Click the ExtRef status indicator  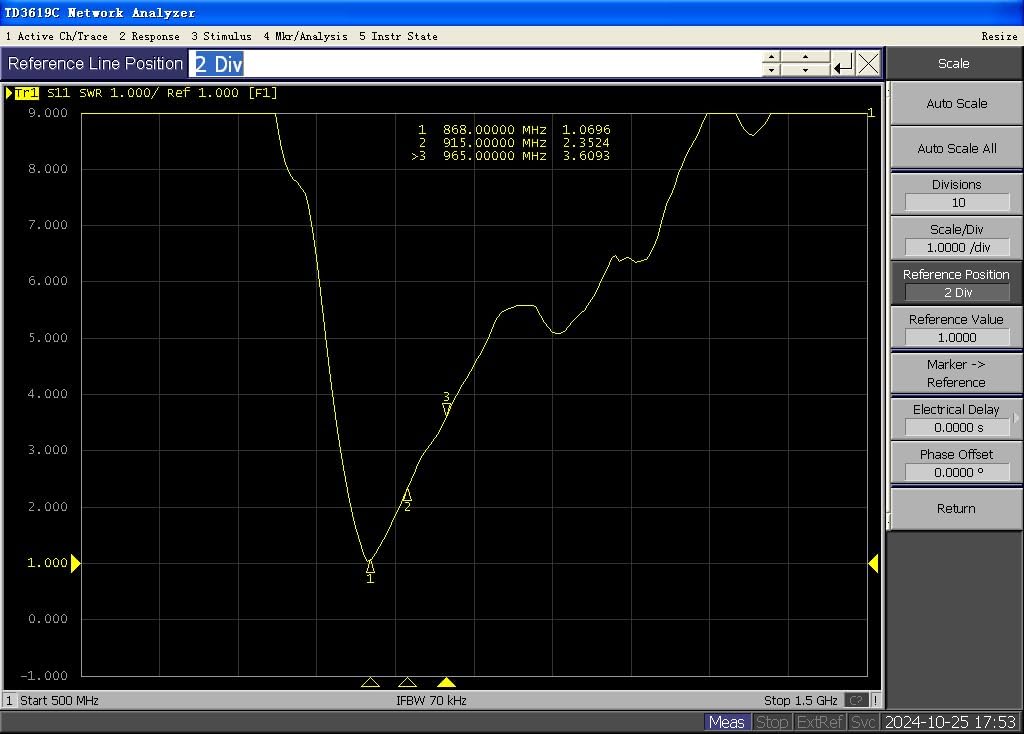[819, 722]
